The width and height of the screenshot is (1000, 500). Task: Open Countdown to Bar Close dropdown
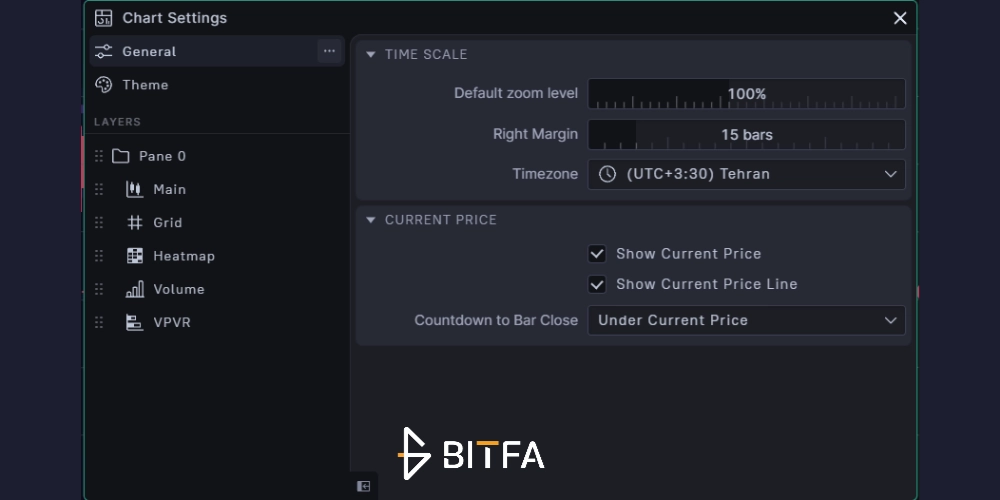(746, 320)
